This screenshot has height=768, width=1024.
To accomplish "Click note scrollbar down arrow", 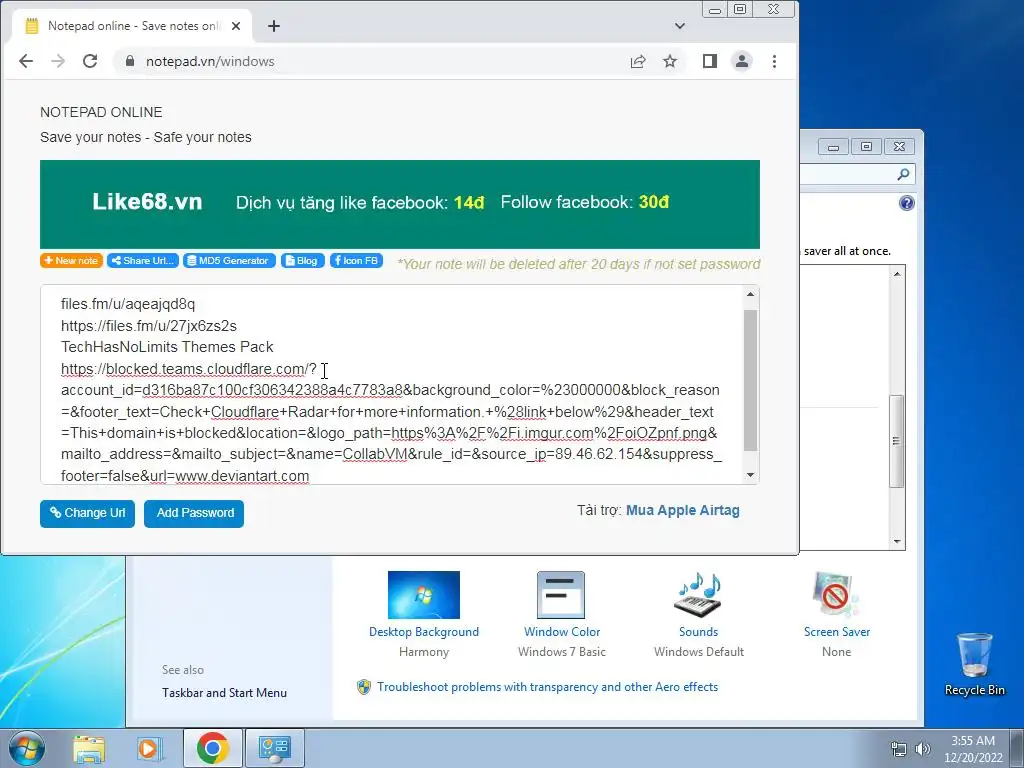I will click(x=750, y=475).
